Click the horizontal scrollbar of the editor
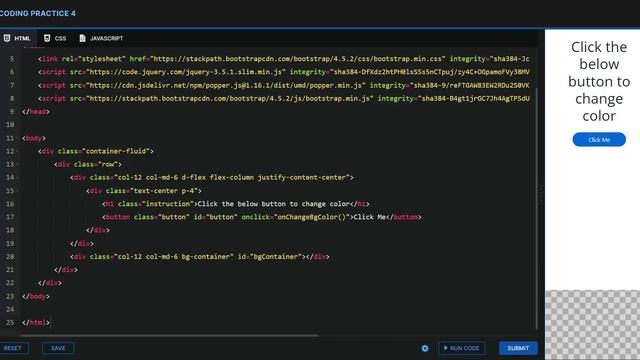This screenshot has height=360, width=640. pyautogui.click(x=169, y=336)
